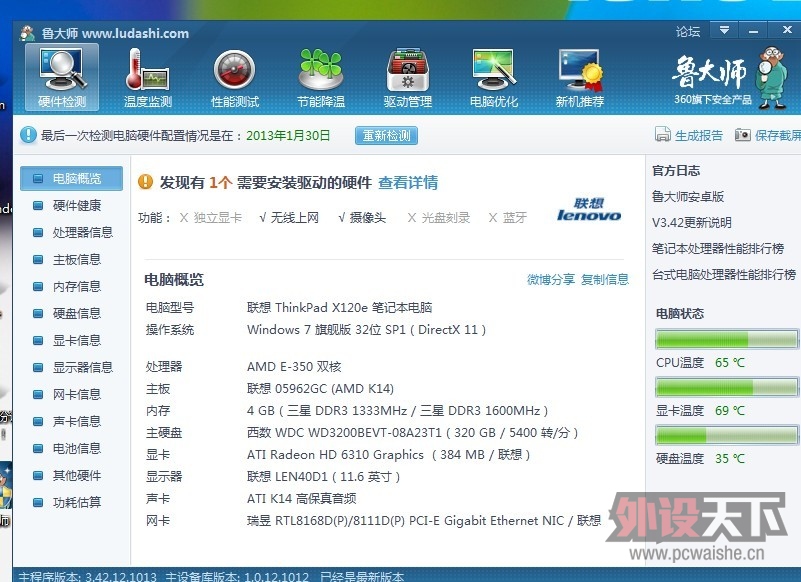
Task: Click the orange warning icon beside 发现有
Action: [145, 181]
